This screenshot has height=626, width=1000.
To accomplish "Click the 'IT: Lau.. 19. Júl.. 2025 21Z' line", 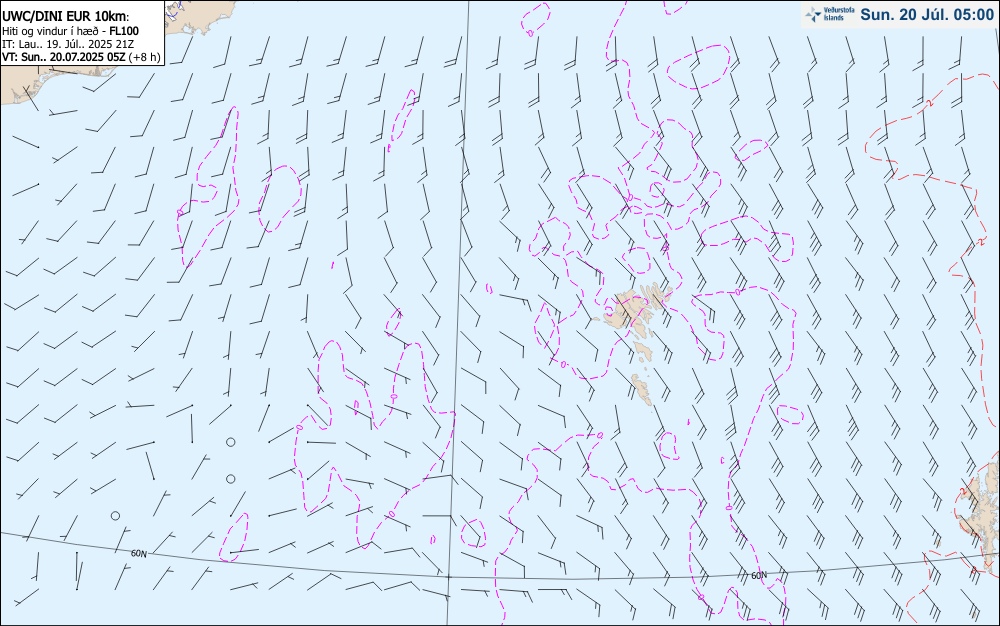I will [68, 44].
